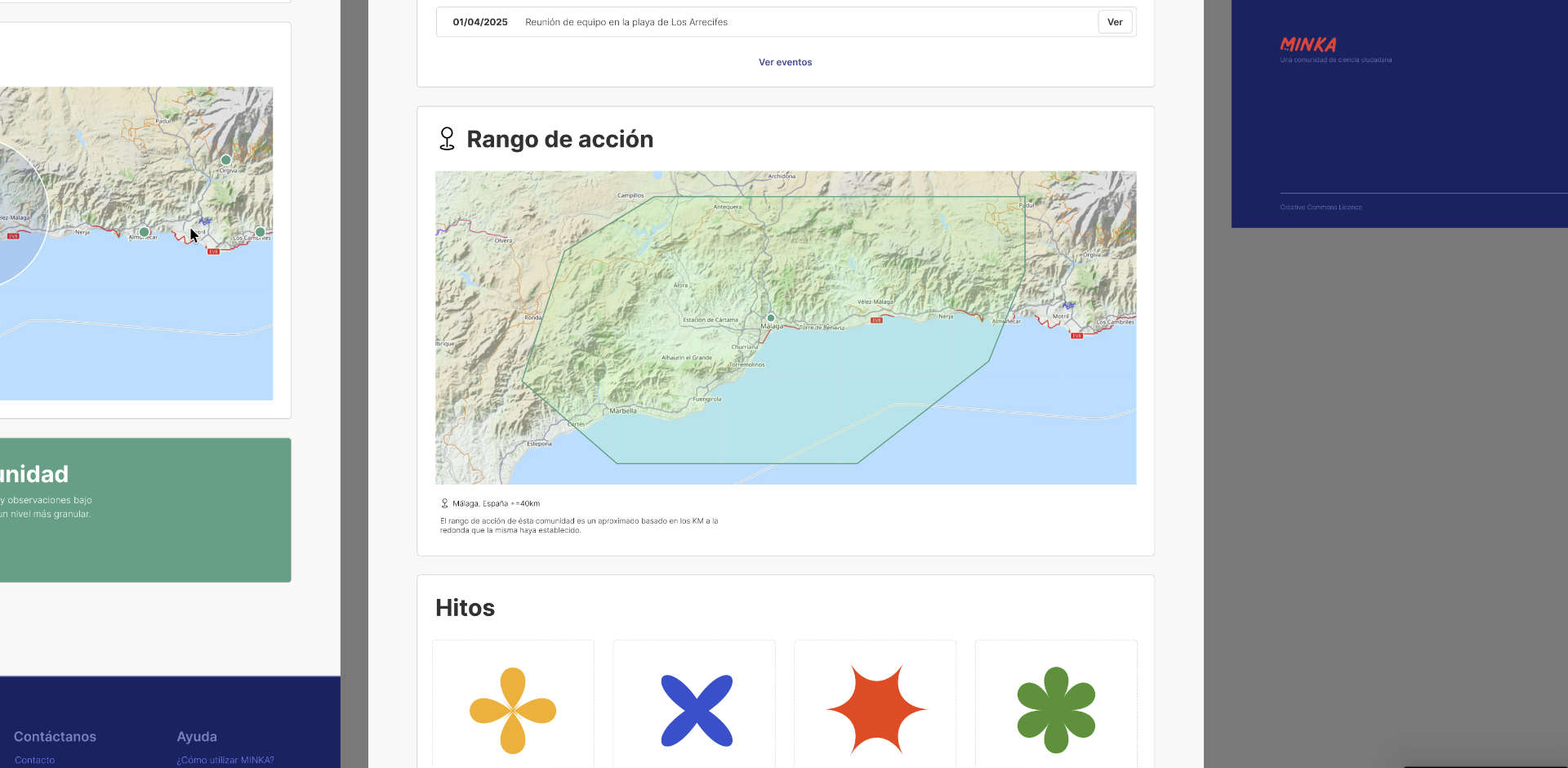This screenshot has height=768, width=1568.
Task: Click the Ayuda heading in the left footer
Action: click(197, 737)
